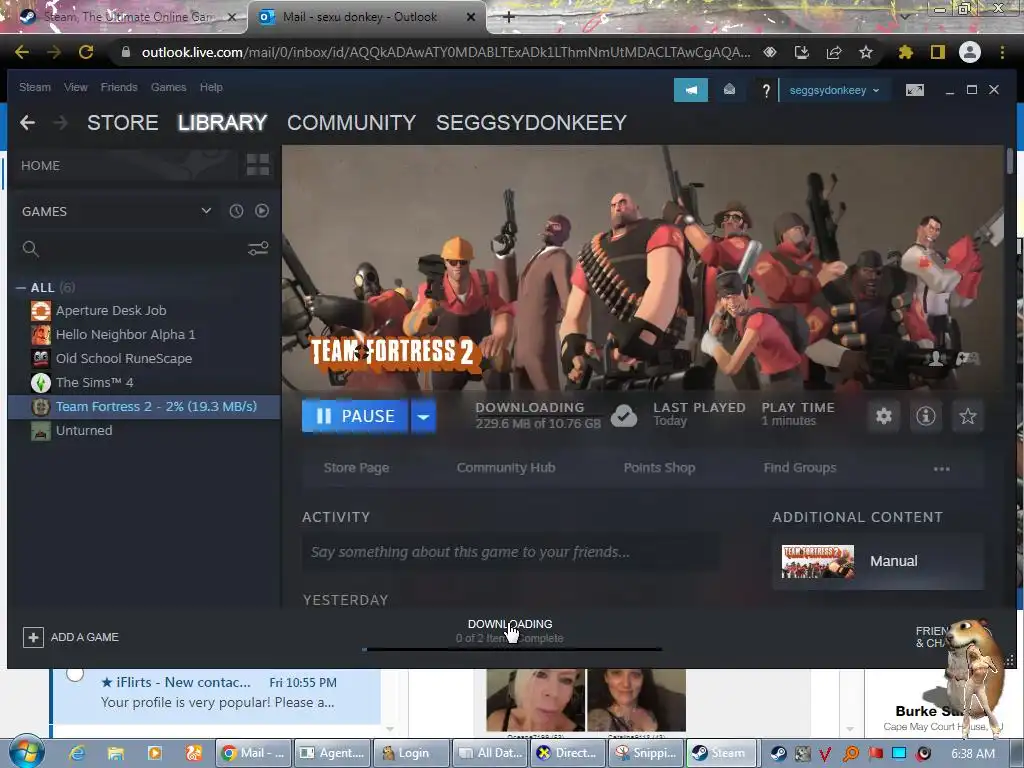This screenshot has height=768, width=1024.
Task: Select Hello Neighbor Alpha 1
Action: click(x=125, y=334)
